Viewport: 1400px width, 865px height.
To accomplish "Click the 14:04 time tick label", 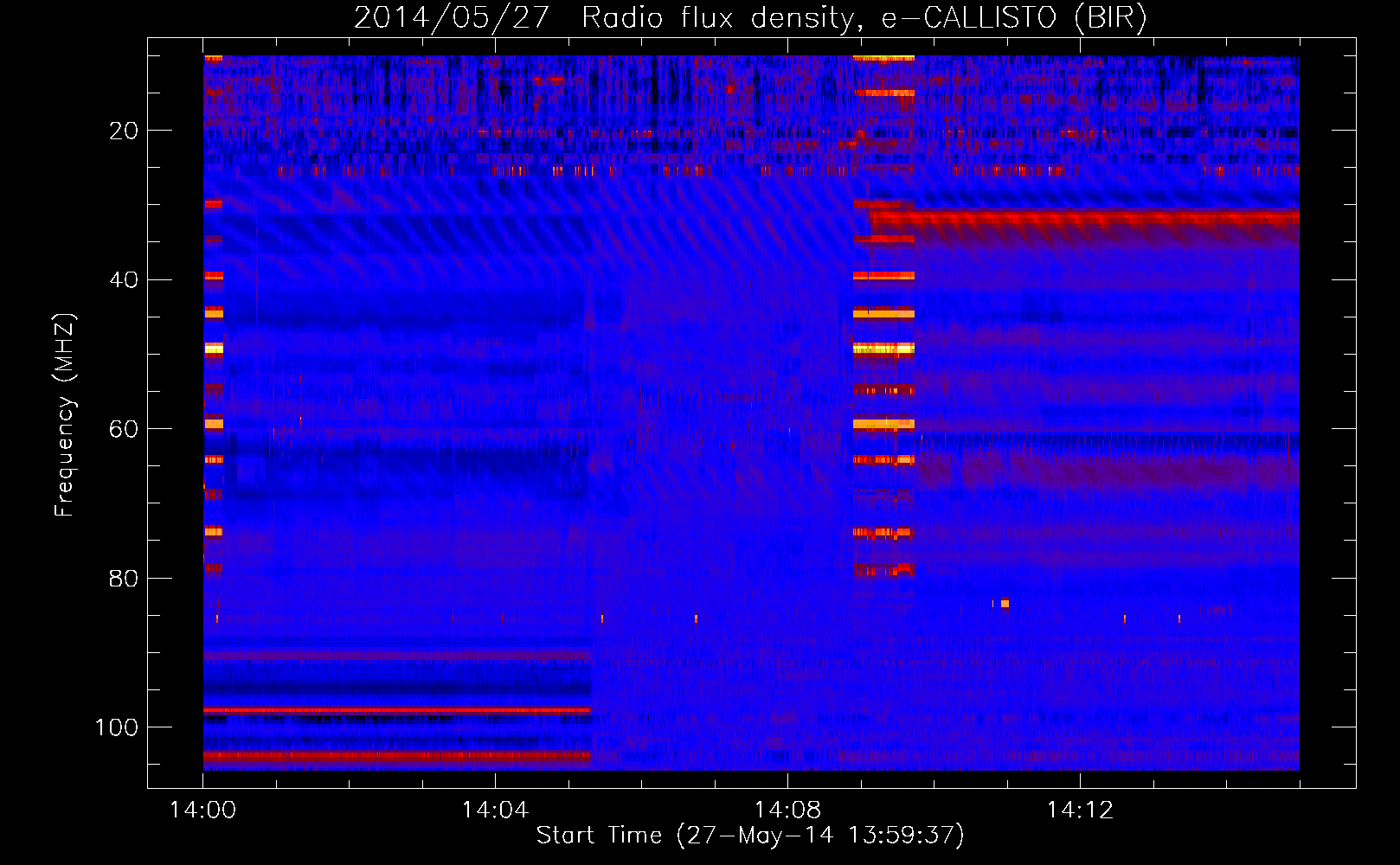I will pyautogui.click(x=495, y=811).
